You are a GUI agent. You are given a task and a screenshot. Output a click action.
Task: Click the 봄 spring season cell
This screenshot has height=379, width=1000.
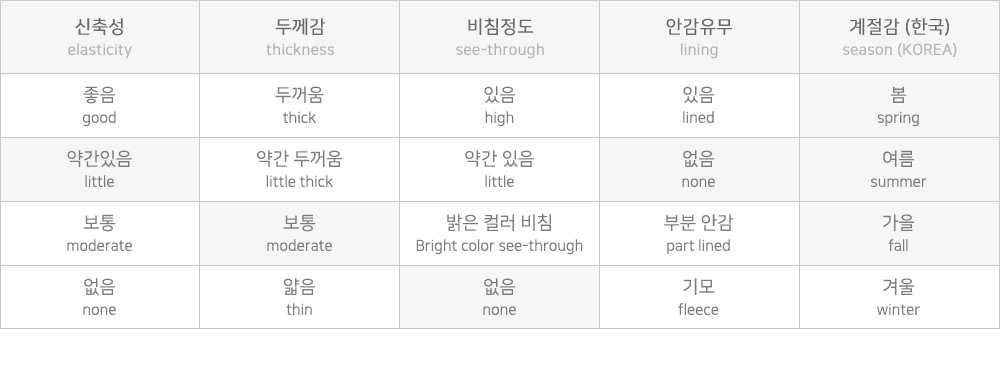pyautogui.click(x=899, y=105)
